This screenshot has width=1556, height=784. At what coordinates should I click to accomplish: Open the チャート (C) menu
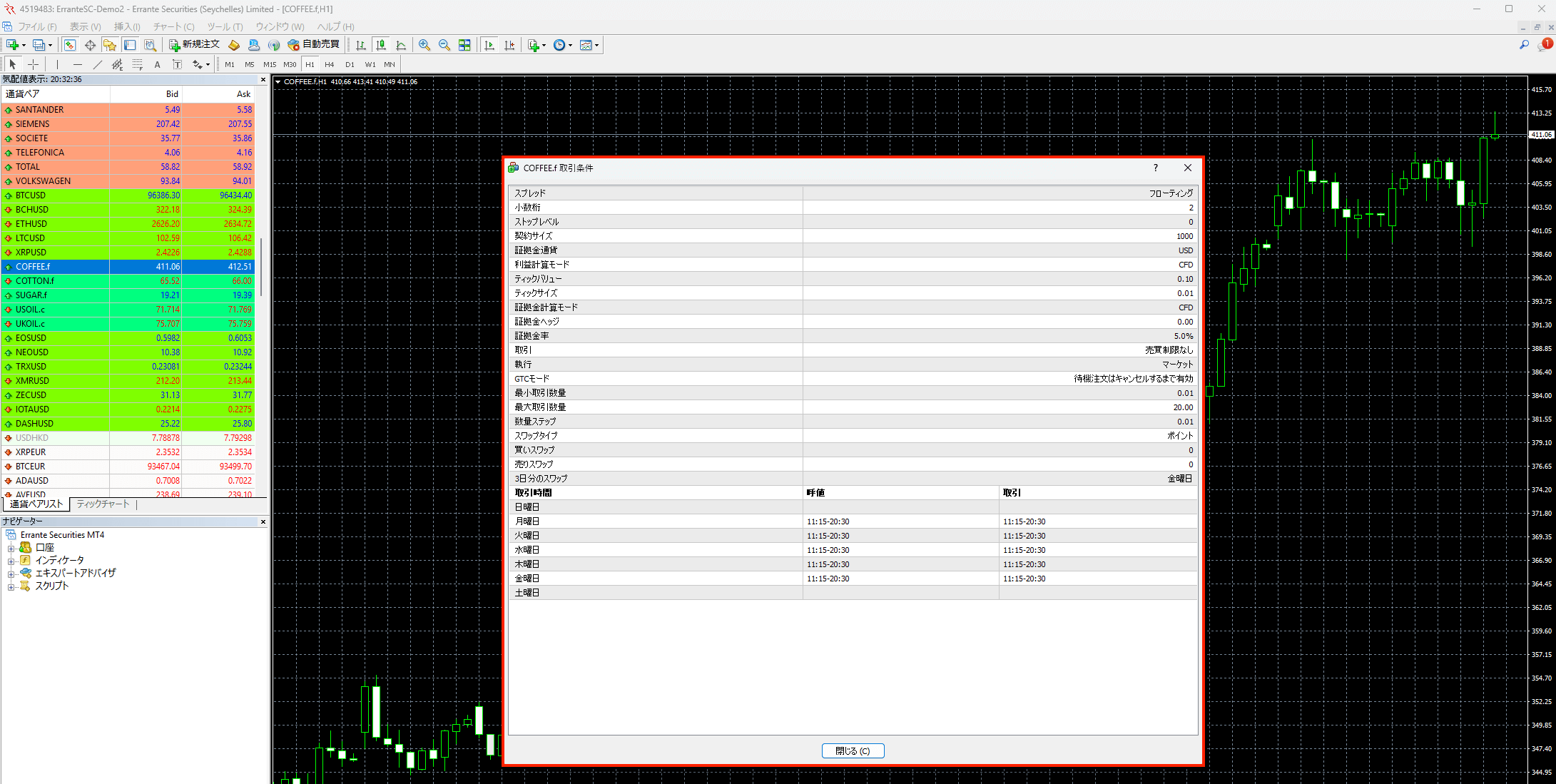[x=173, y=26]
